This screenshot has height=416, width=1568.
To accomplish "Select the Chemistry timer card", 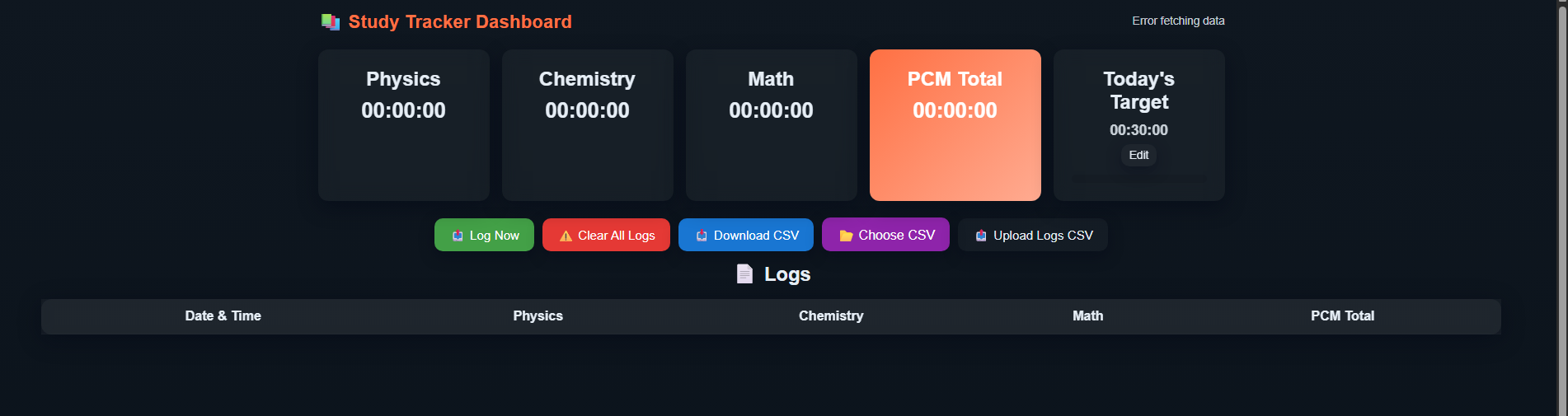I will coord(587,125).
